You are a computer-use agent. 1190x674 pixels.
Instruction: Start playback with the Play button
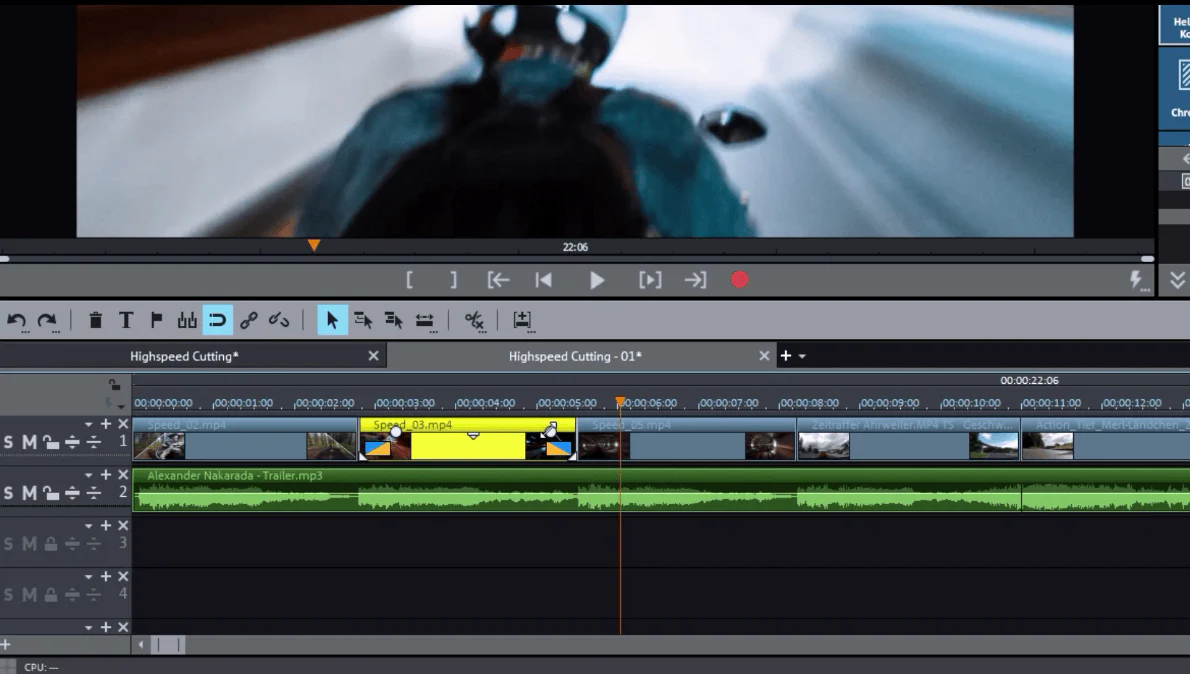(597, 280)
